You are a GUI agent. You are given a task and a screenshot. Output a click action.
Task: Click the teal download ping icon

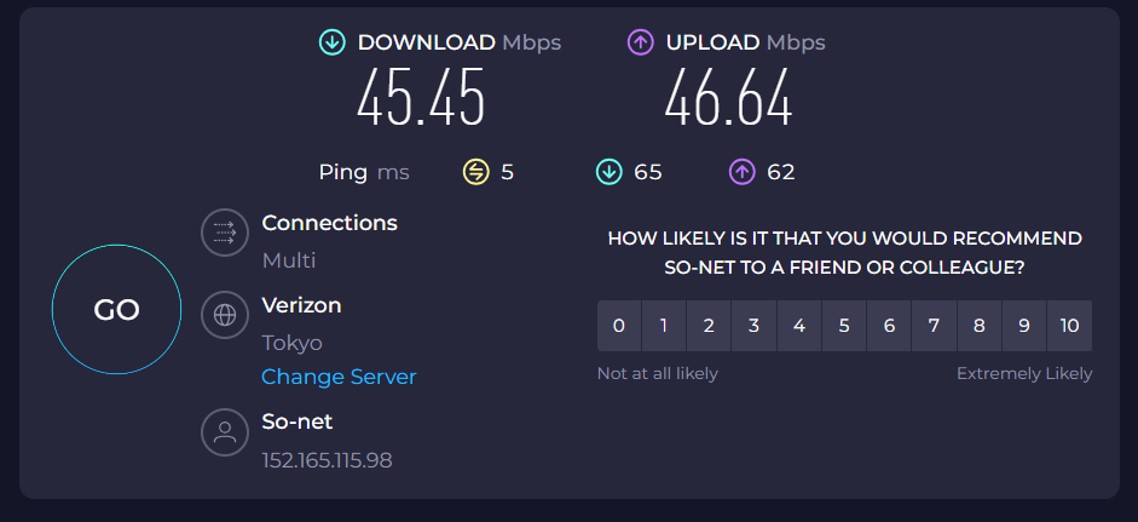[609, 172]
